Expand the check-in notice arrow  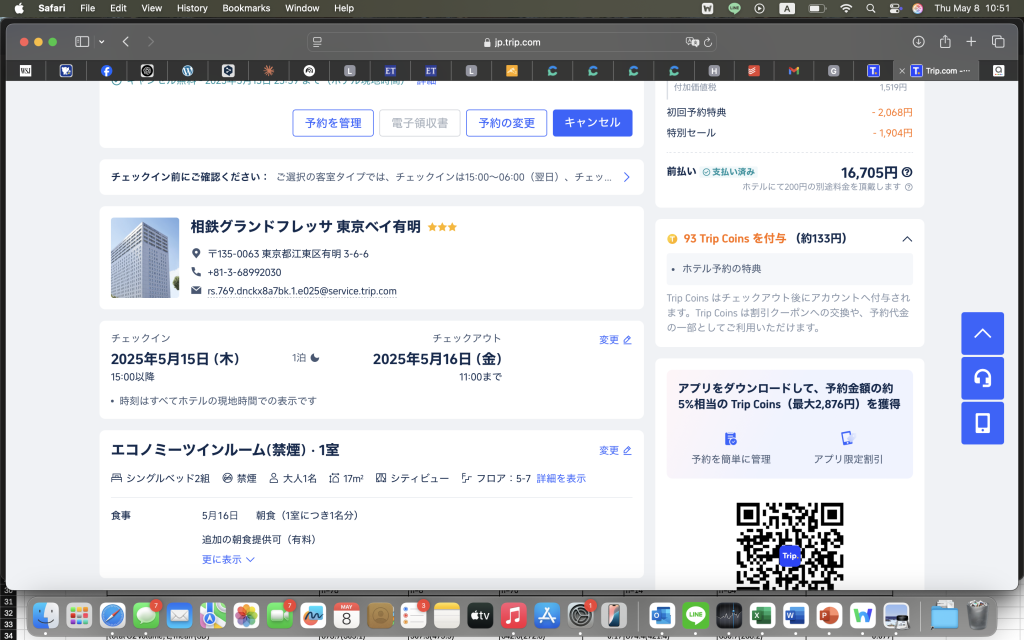click(627, 177)
